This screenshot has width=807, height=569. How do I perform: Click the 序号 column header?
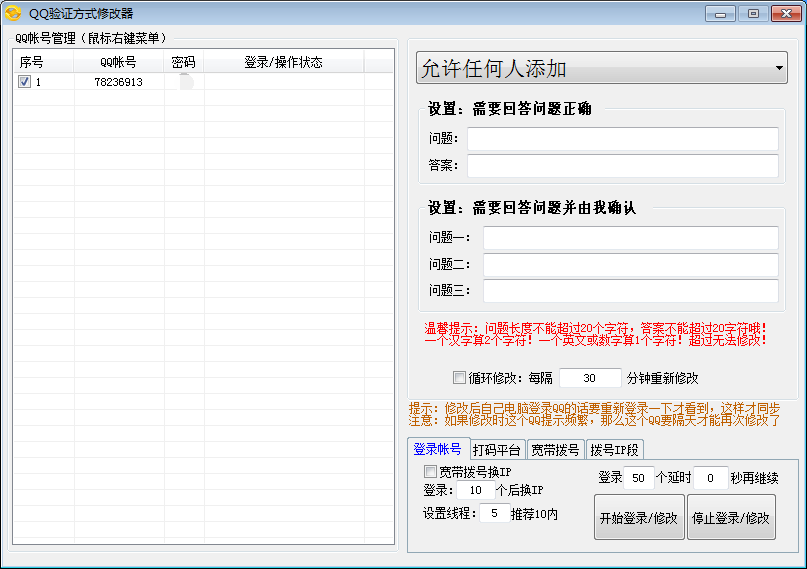pyautogui.click(x=43, y=62)
